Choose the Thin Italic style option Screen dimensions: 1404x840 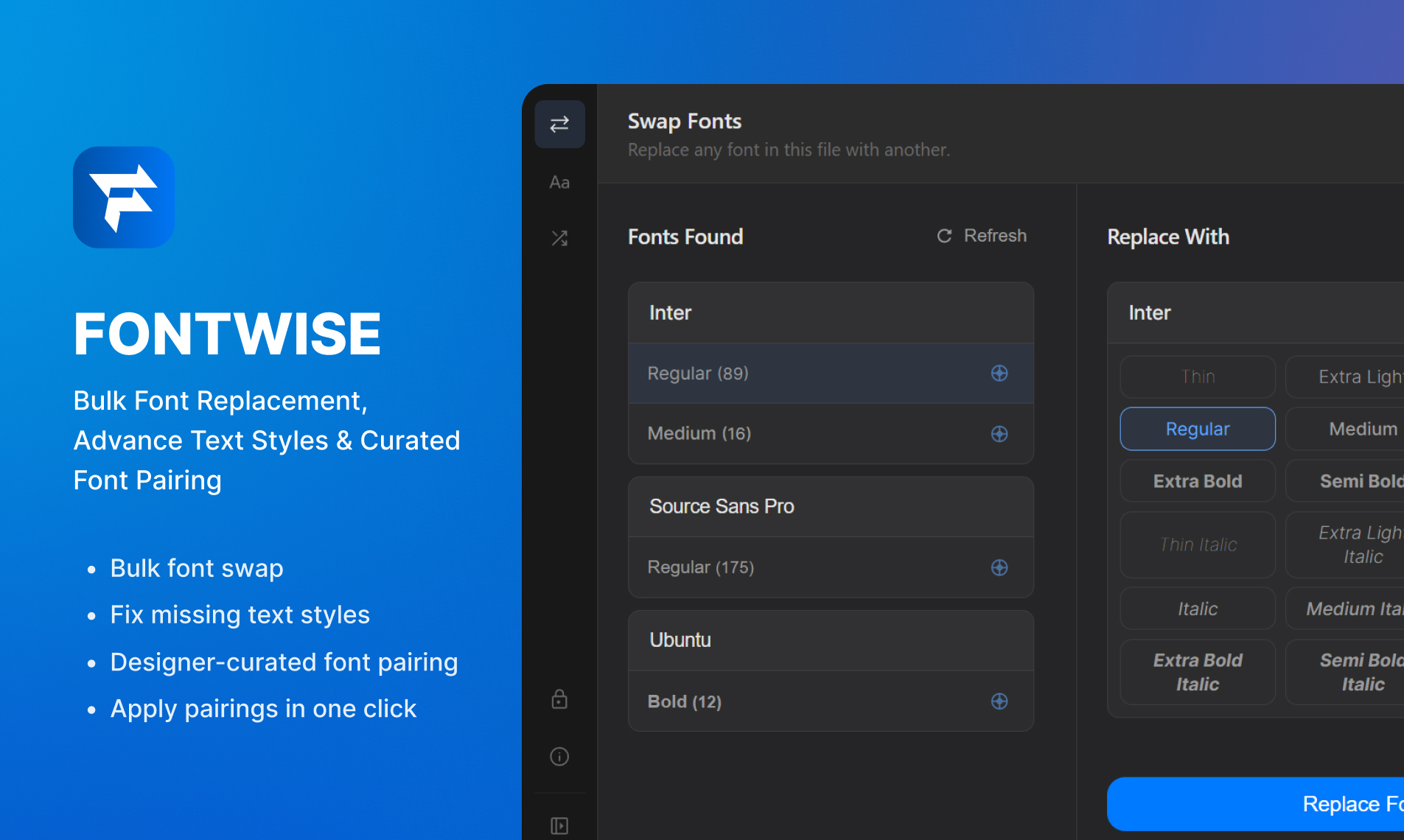pos(1198,545)
